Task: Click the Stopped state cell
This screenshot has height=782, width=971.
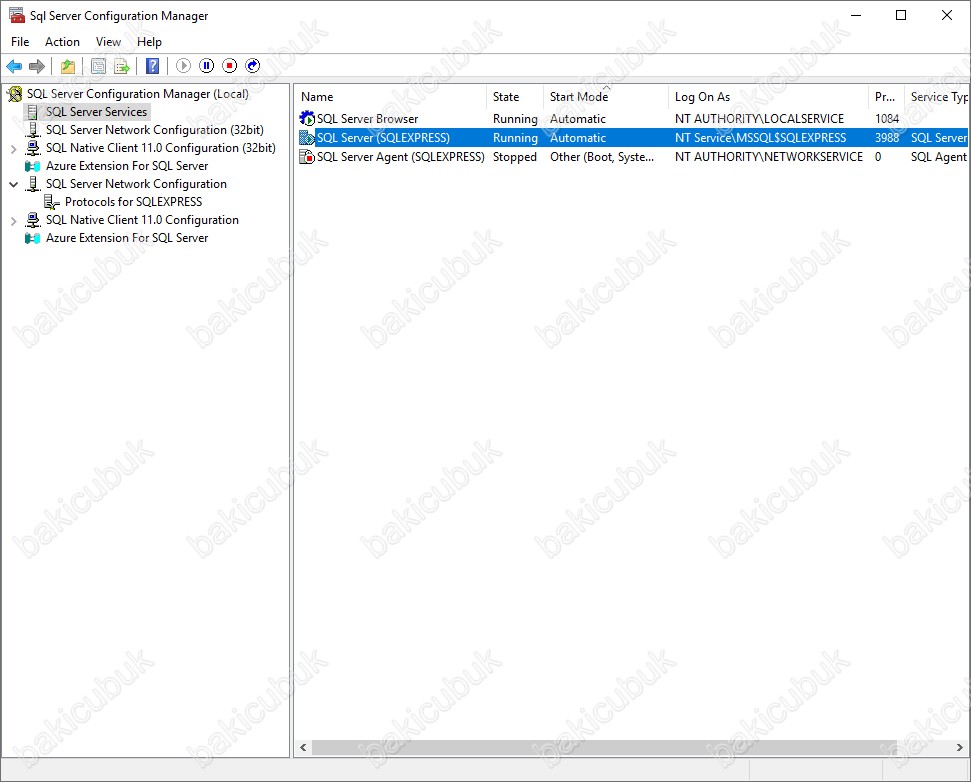Action: coord(515,157)
